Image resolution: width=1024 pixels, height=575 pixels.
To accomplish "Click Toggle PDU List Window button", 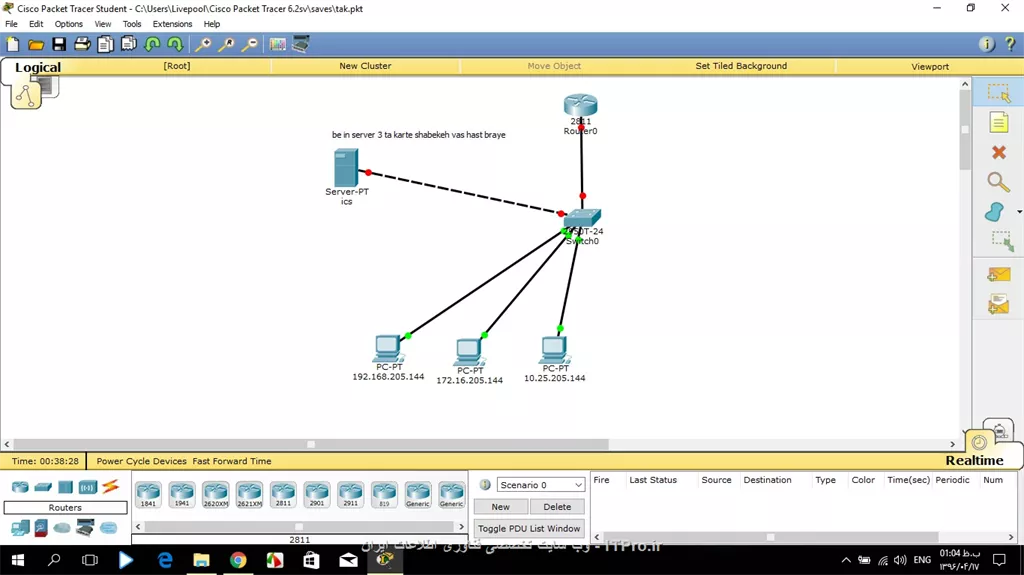I will pyautogui.click(x=529, y=528).
